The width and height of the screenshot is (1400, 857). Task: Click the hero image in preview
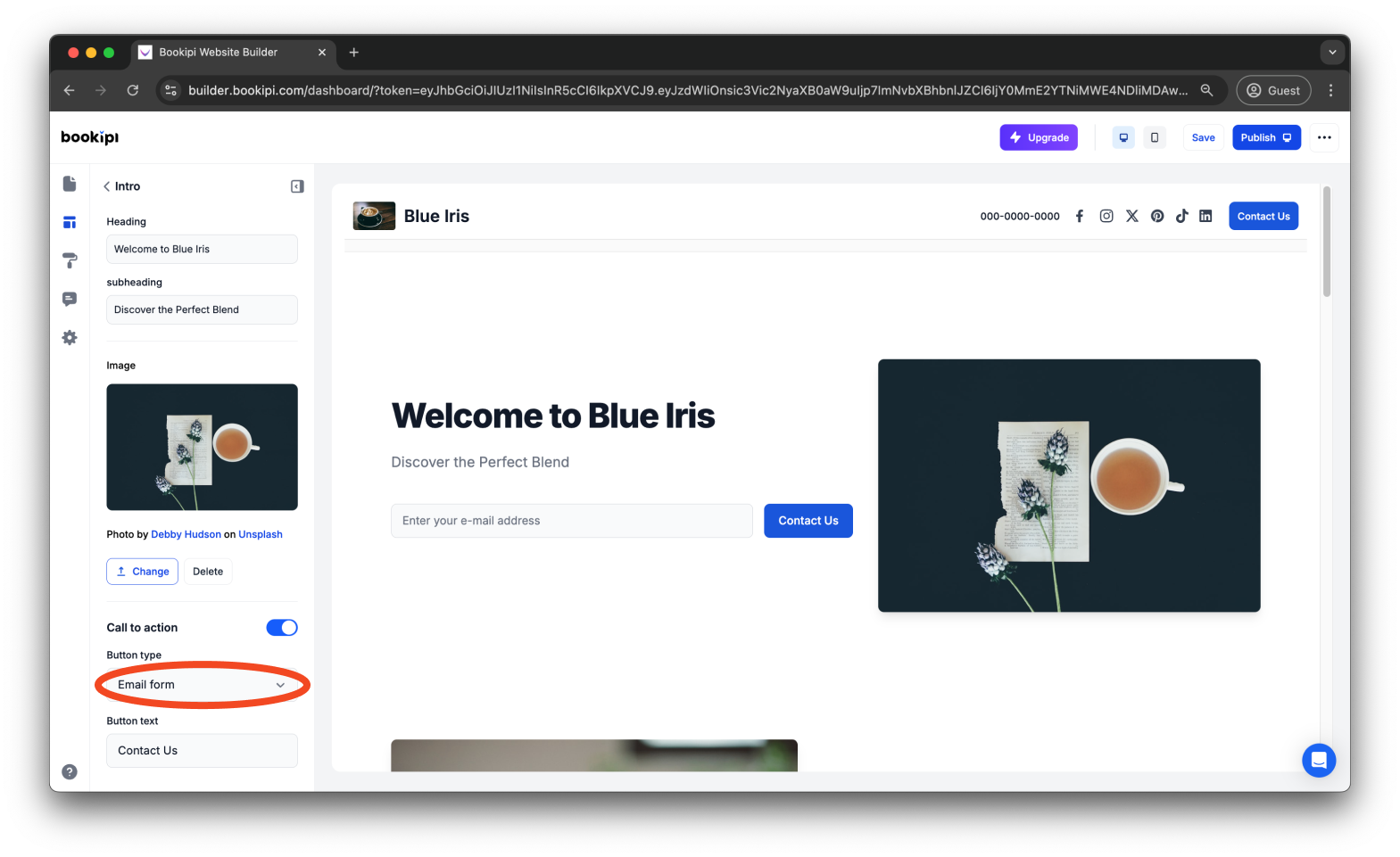[x=1069, y=485]
